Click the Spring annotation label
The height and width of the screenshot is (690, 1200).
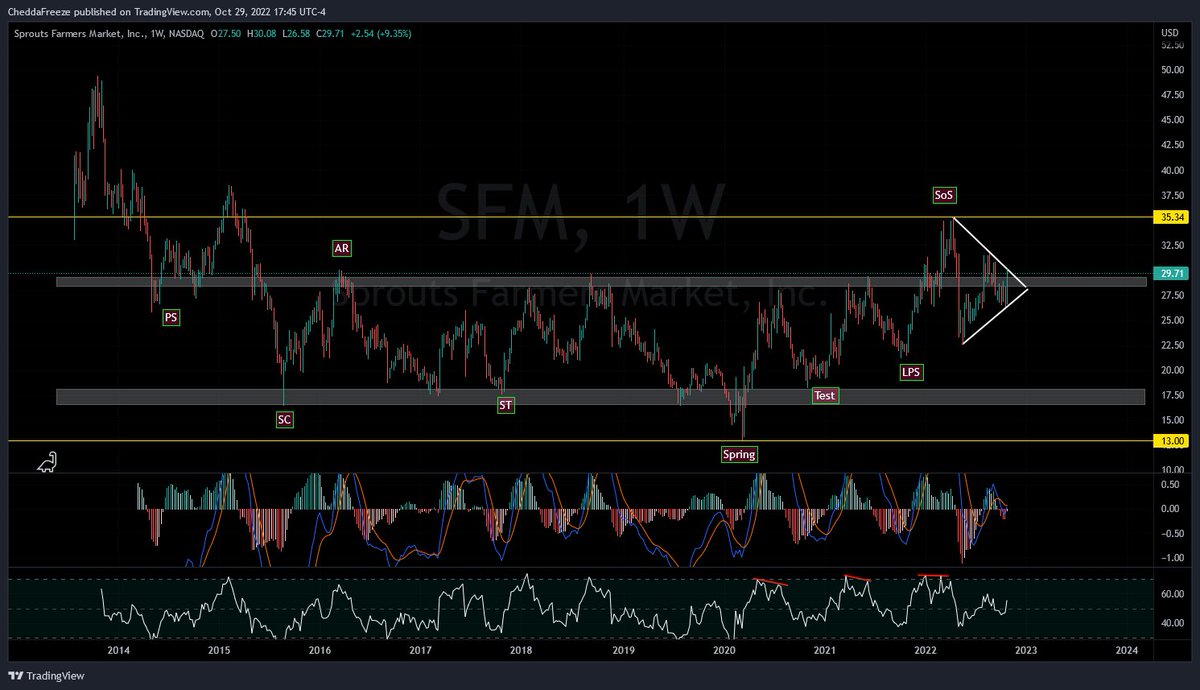coord(740,454)
